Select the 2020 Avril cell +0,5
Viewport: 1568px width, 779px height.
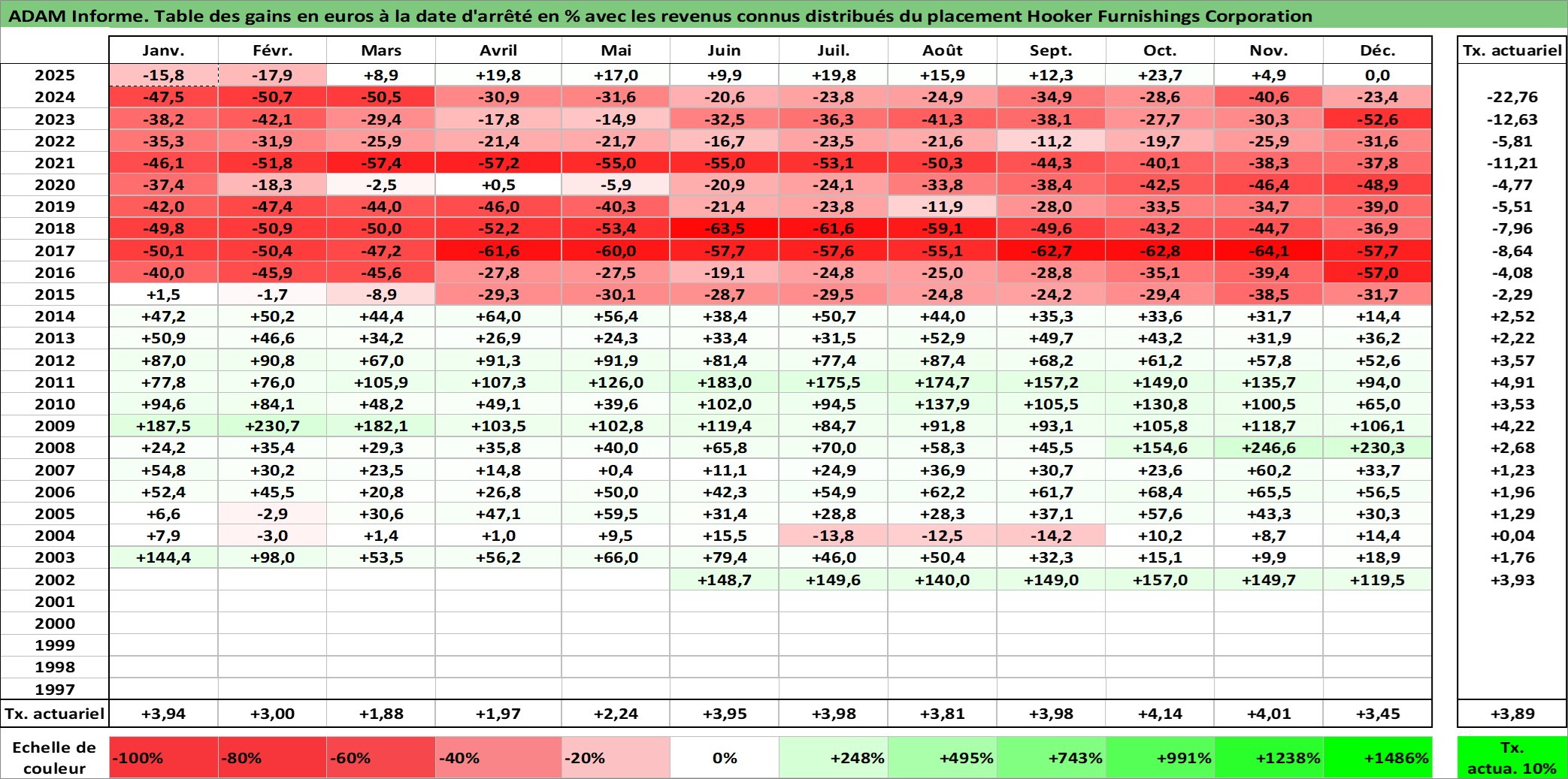(498, 185)
